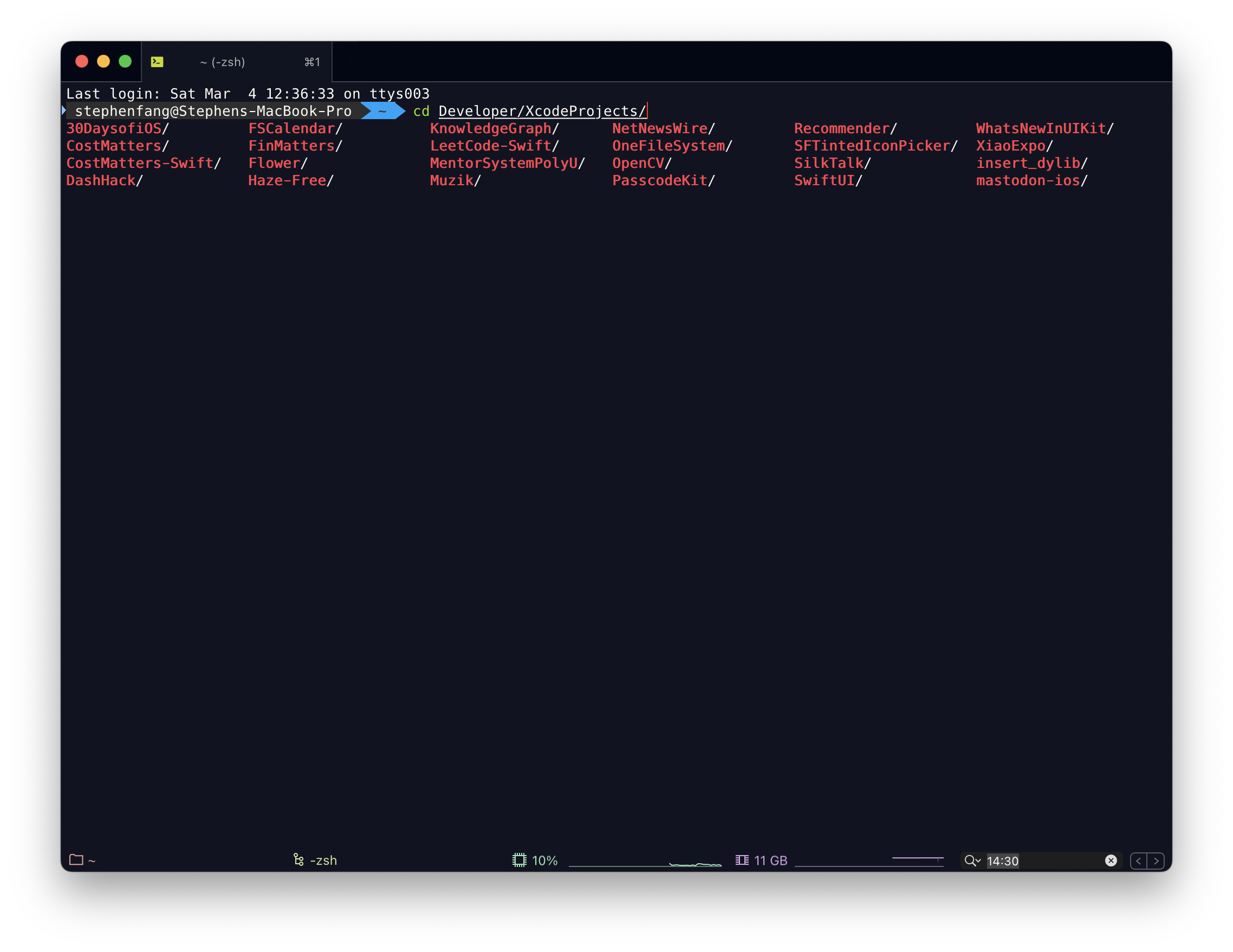Click the green zoom window button
This screenshot has height=952, width=1233.
[x=125, y=62]
